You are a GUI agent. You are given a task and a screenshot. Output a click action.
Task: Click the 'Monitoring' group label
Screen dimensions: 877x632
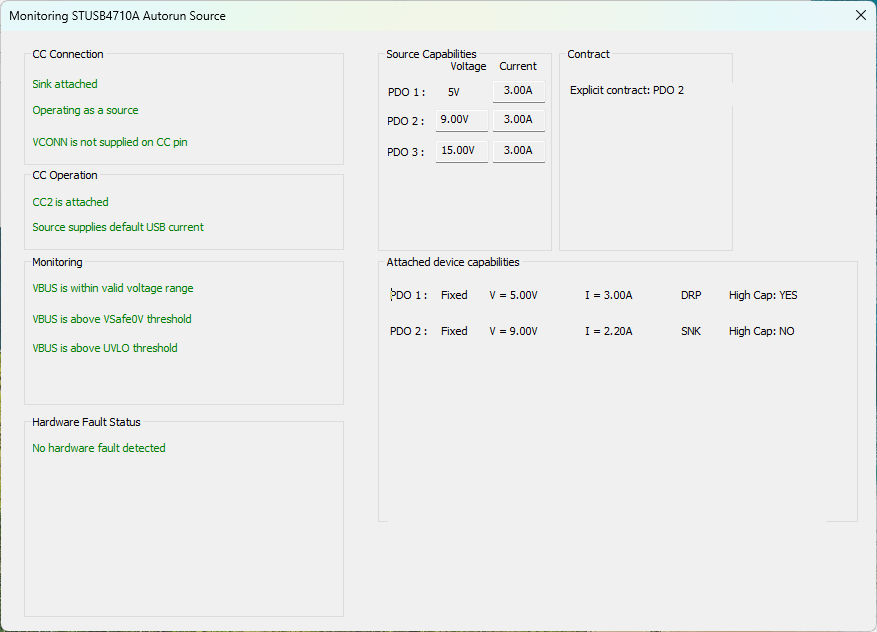point(57,262)
